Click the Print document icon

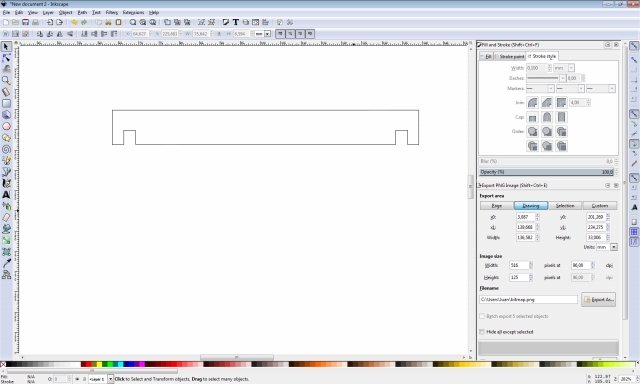[x=36, y=22]
